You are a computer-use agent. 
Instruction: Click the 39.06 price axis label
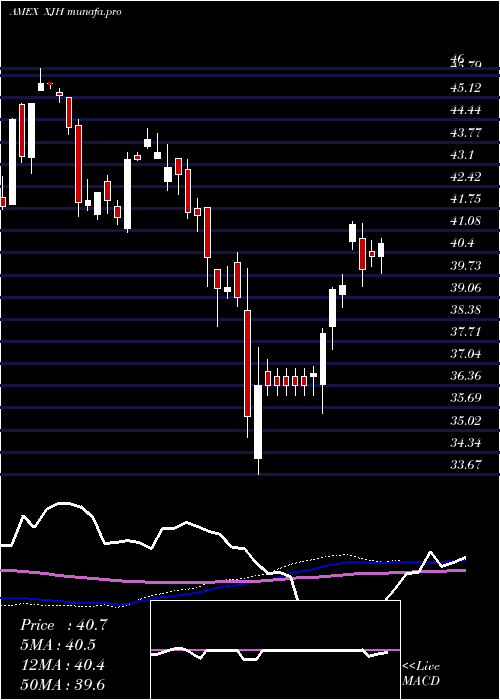pos(466,287)
